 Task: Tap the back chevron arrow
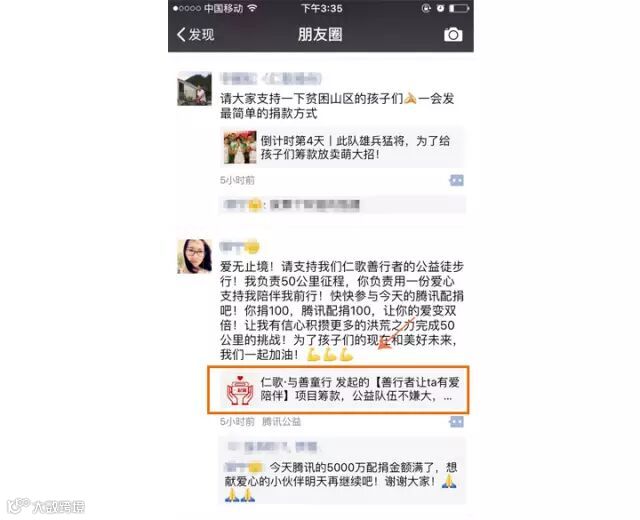tap(181, 34)
